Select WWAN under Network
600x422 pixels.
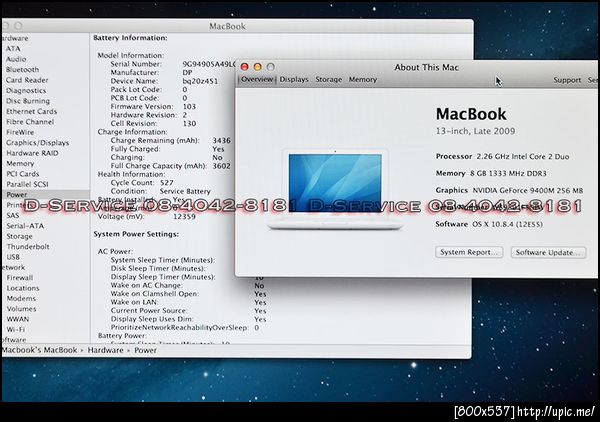[x=18, y=319]
